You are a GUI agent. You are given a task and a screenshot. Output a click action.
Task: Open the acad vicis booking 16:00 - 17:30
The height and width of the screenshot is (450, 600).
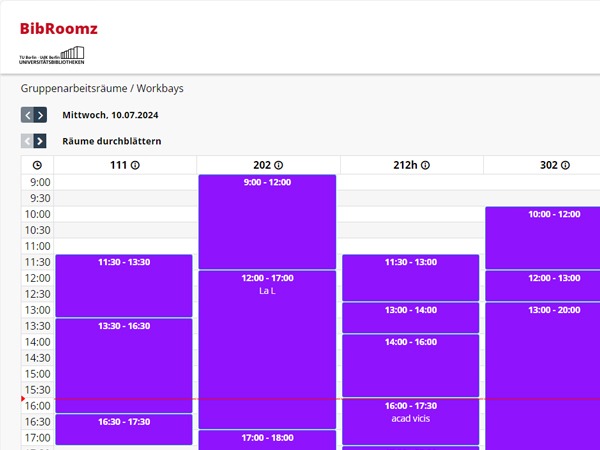411,421
